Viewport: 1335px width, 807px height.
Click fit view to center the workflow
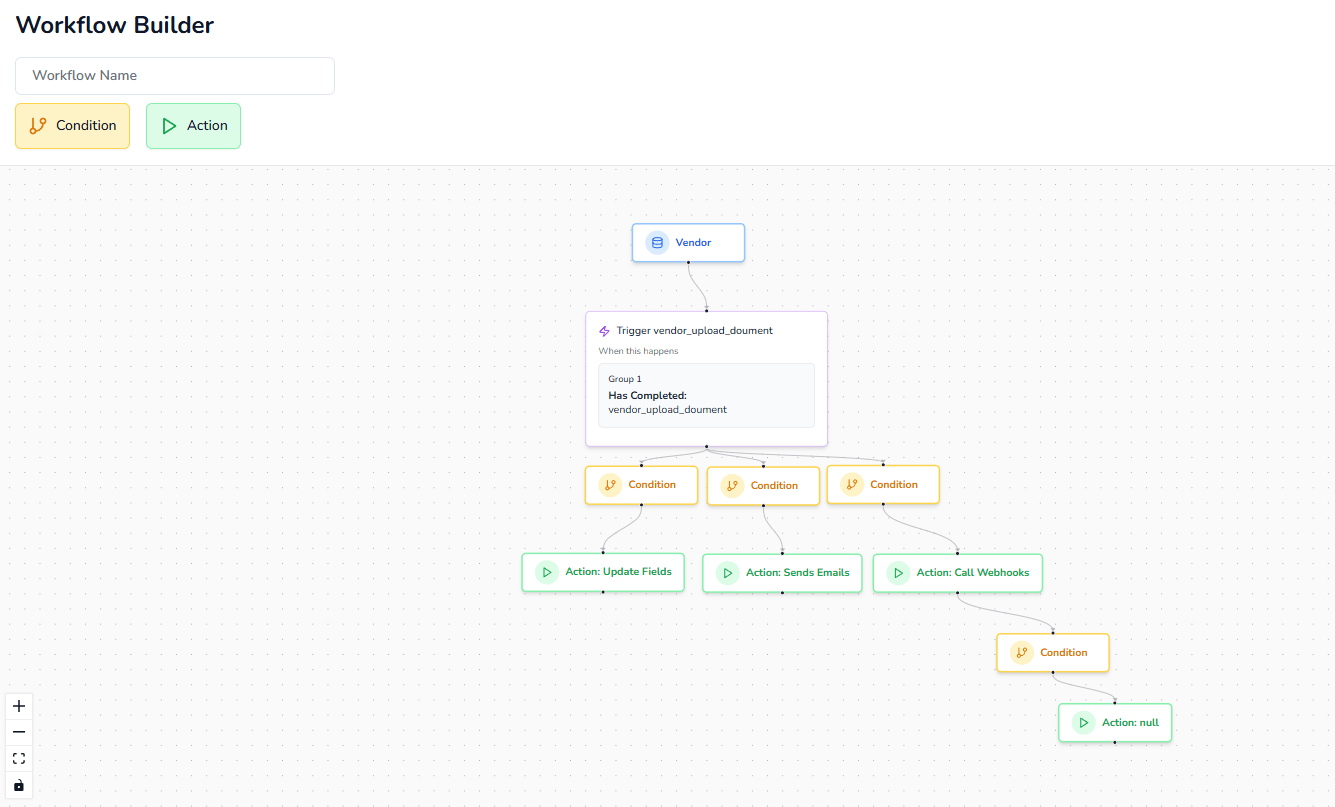click(x=18, y=758)
